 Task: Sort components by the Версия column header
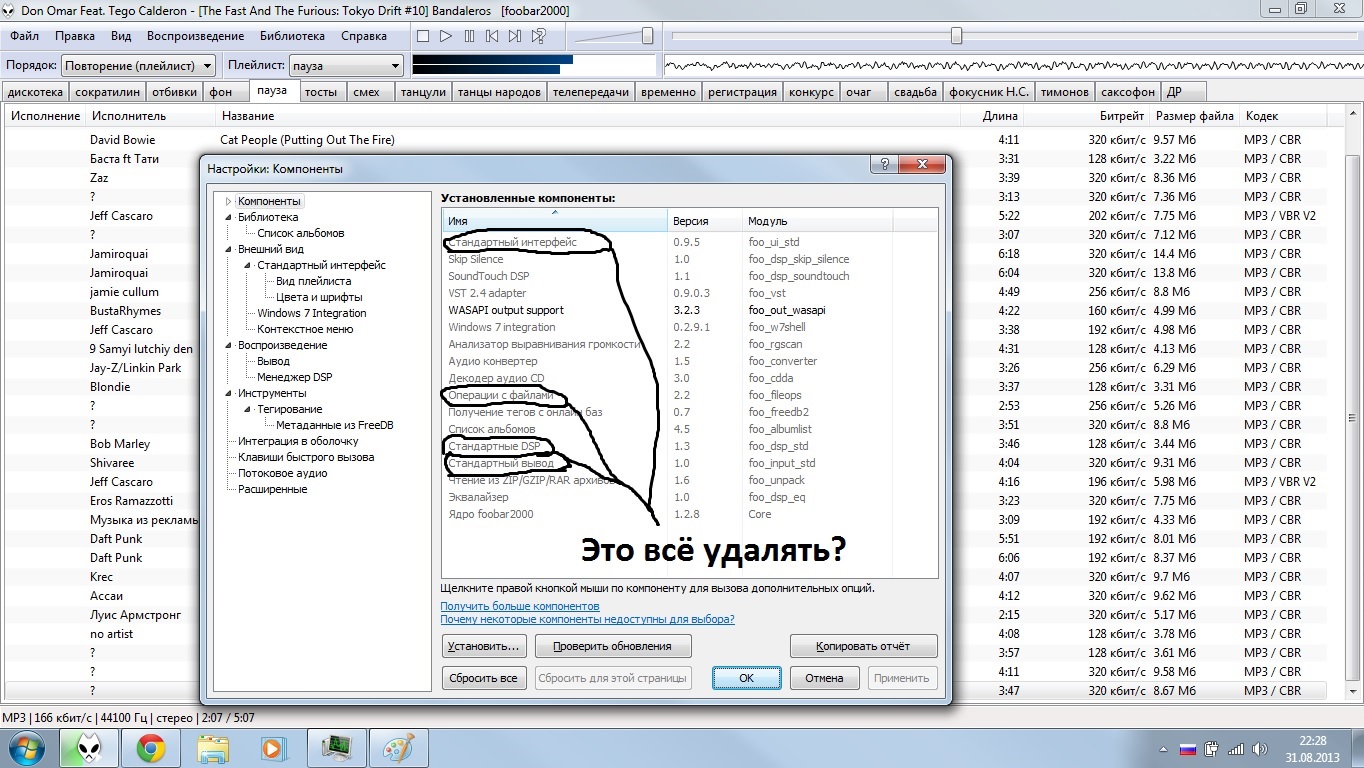pyautogui.click(x=705, y=221)
